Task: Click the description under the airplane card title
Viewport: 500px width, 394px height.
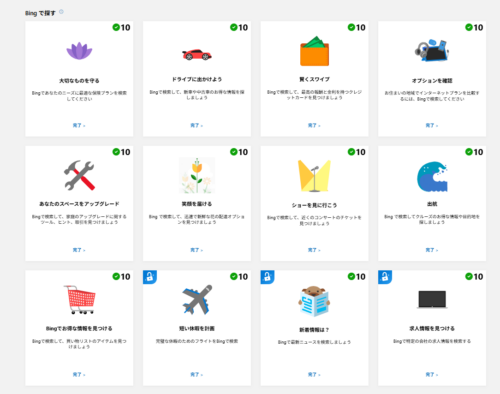Action: point(197,341)
